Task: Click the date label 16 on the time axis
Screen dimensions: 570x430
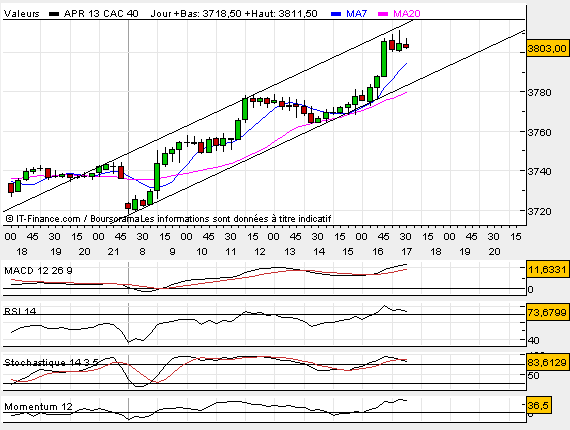Action: [378, 252]
